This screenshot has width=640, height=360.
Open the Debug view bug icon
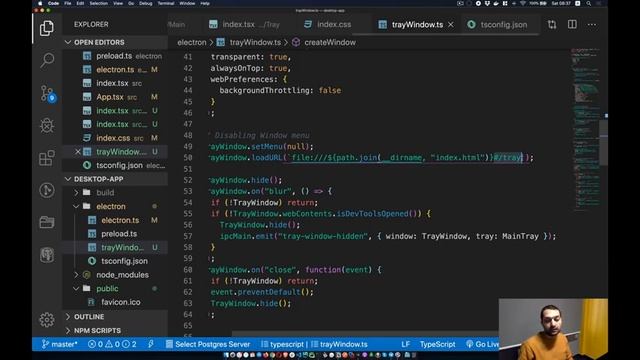[x=47, y=125]
